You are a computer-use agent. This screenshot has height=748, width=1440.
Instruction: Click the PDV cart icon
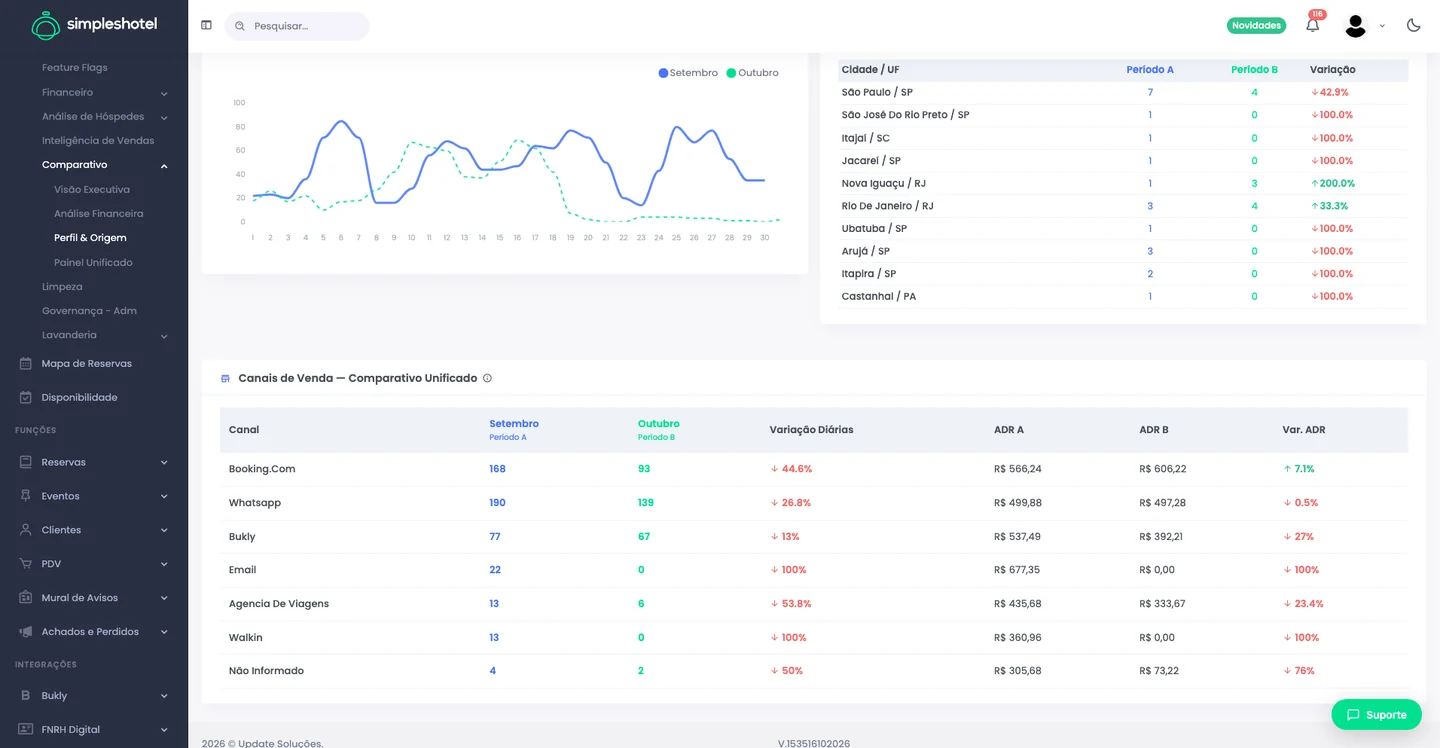(x=26, y=564)
